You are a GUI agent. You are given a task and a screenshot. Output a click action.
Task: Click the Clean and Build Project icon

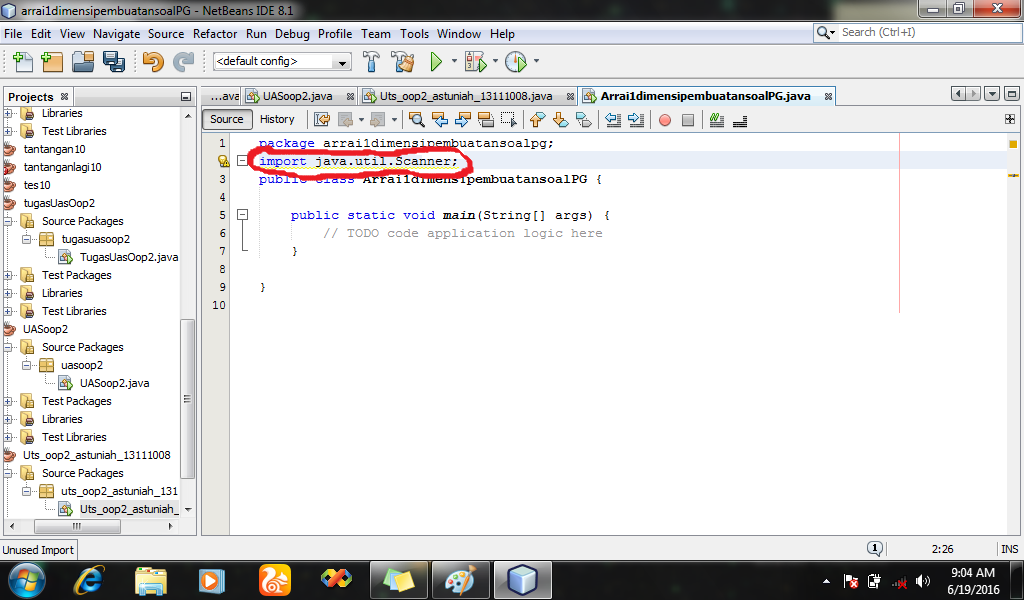(405, 61)
